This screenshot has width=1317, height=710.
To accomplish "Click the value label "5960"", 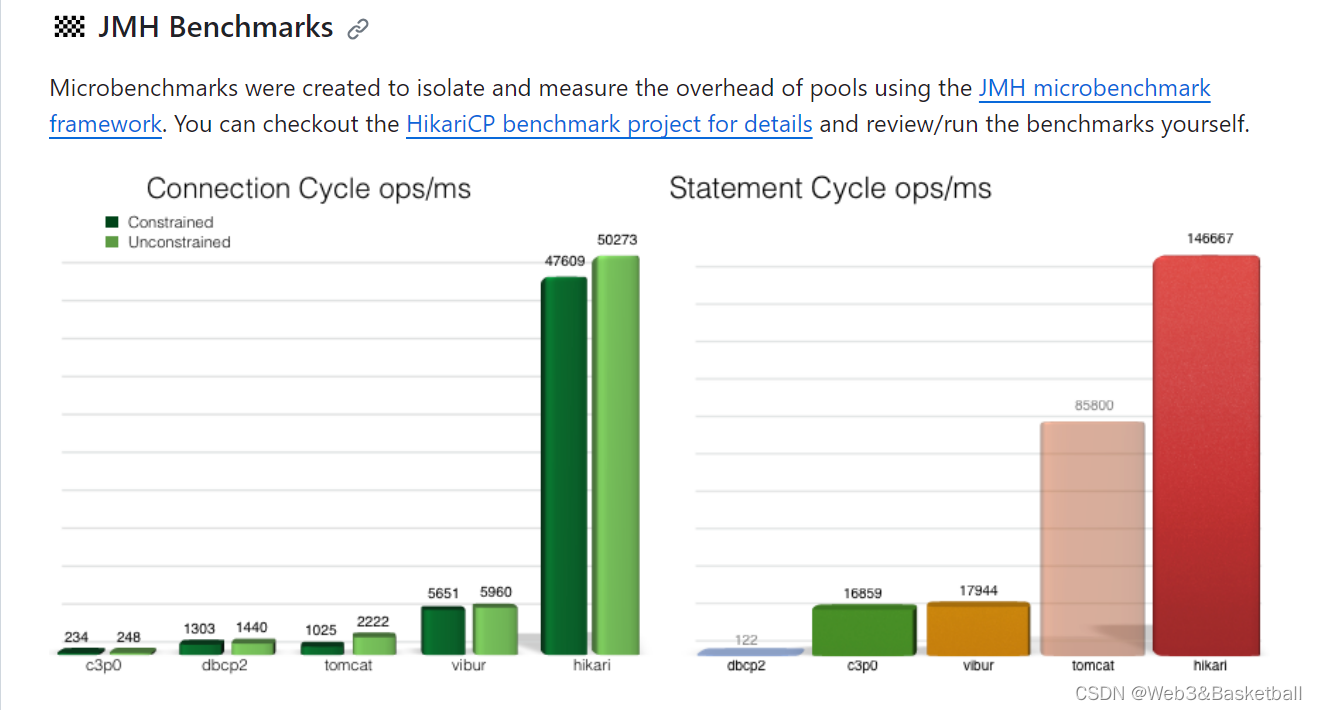I will (495, 592).
